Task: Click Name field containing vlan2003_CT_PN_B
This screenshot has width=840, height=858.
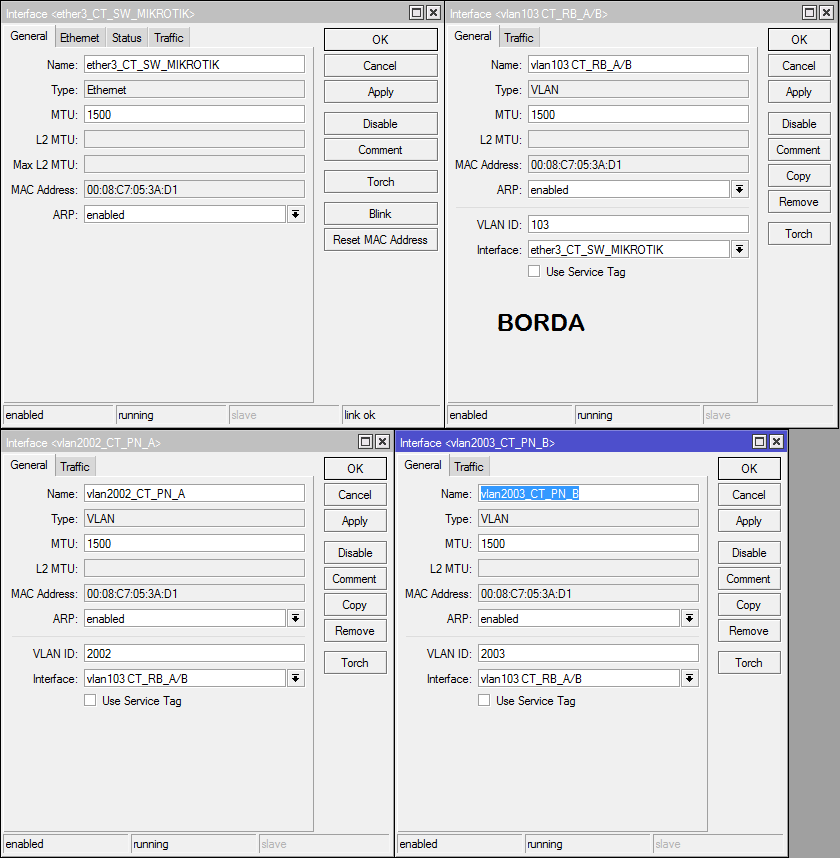Action: tap(588, 494)
